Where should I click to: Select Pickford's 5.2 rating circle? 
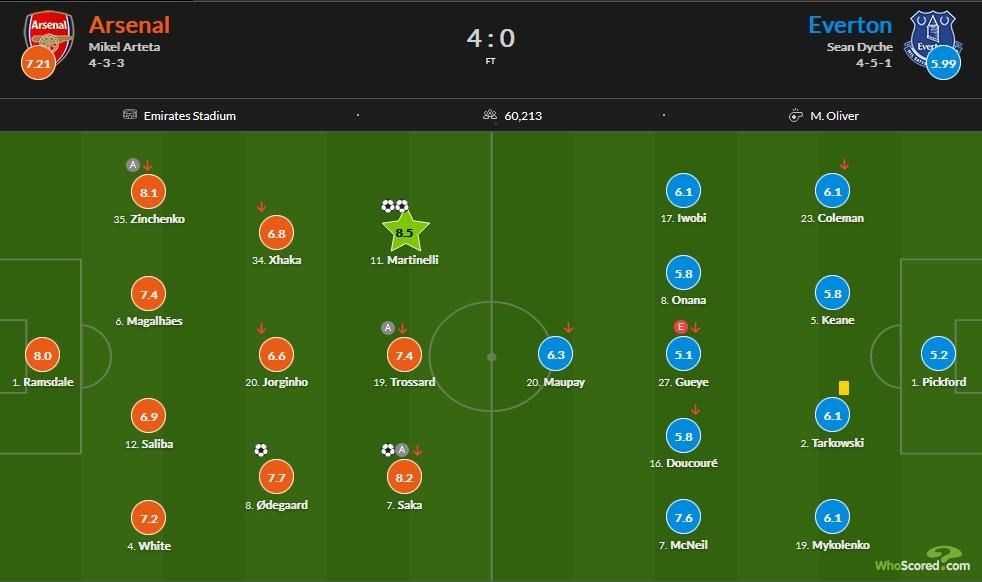[x=939, y=355]
